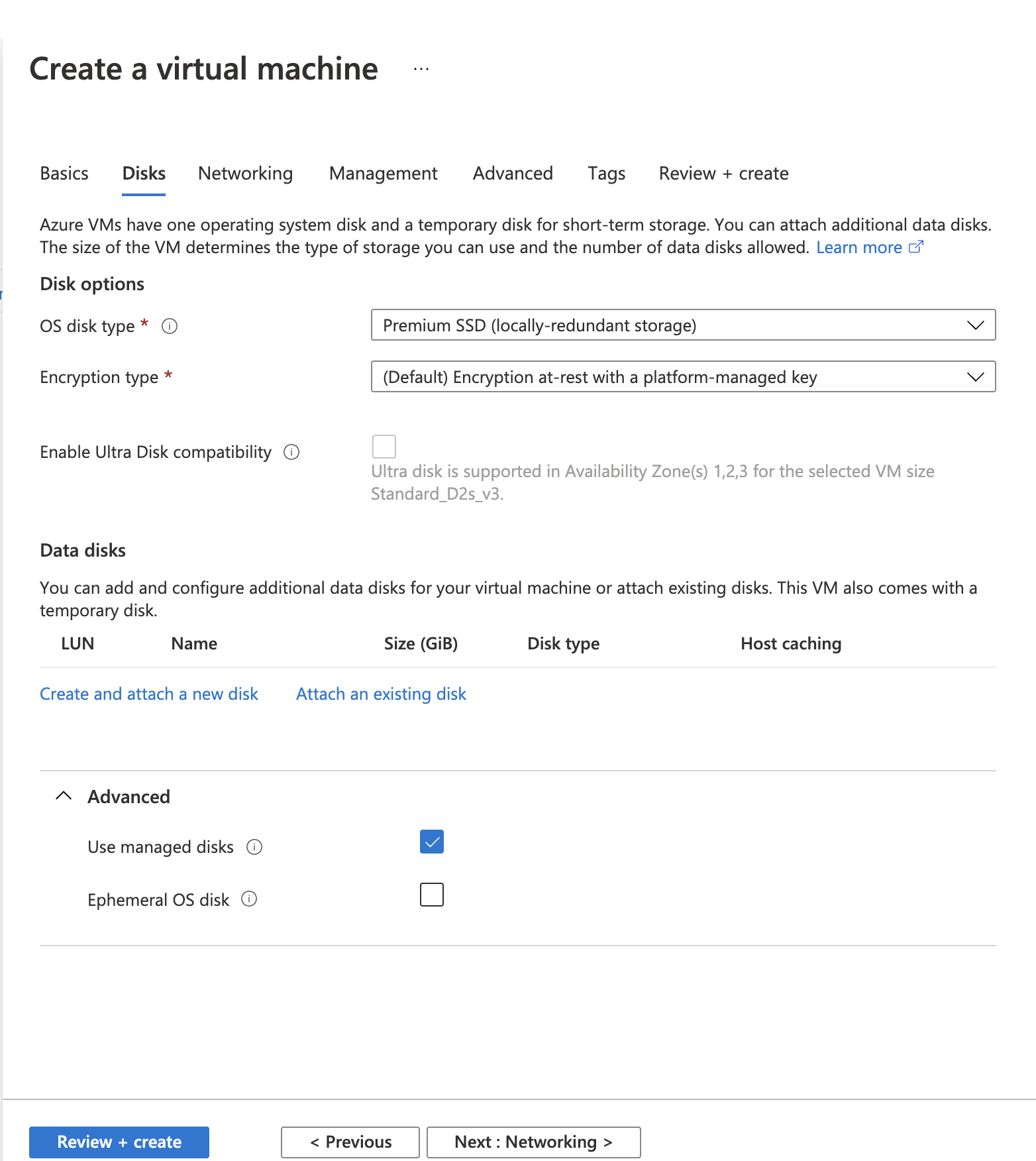The image size is (1036, 1161).
Task: Open the Ephemeral OS disk info tooltip
Action: 248,899
